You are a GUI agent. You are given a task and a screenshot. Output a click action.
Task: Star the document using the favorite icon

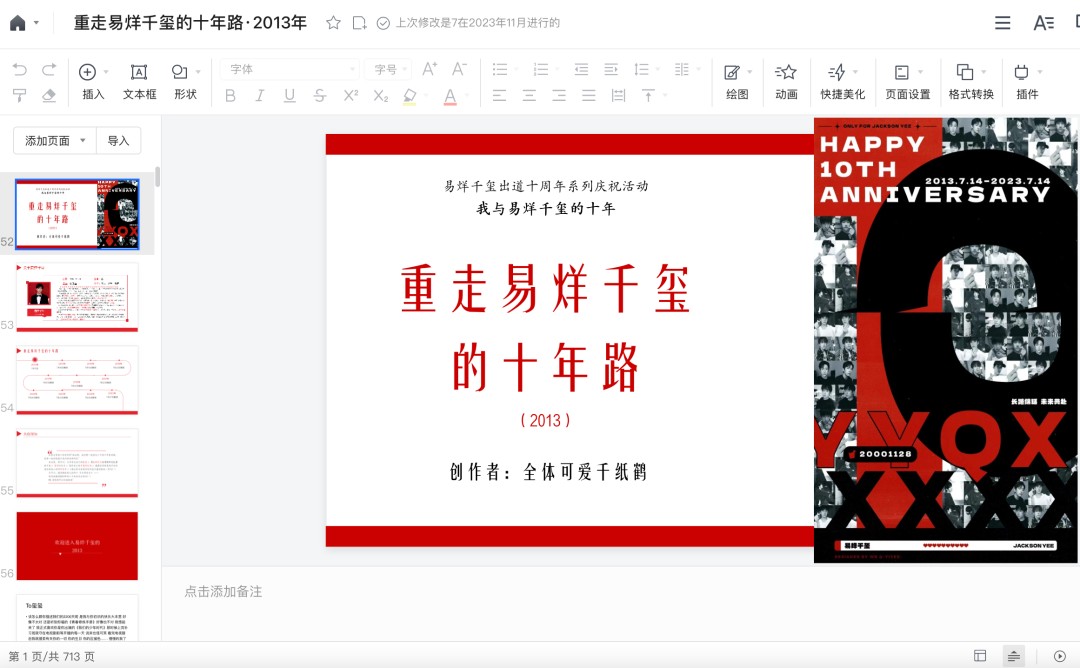click(x=331, y=22)
